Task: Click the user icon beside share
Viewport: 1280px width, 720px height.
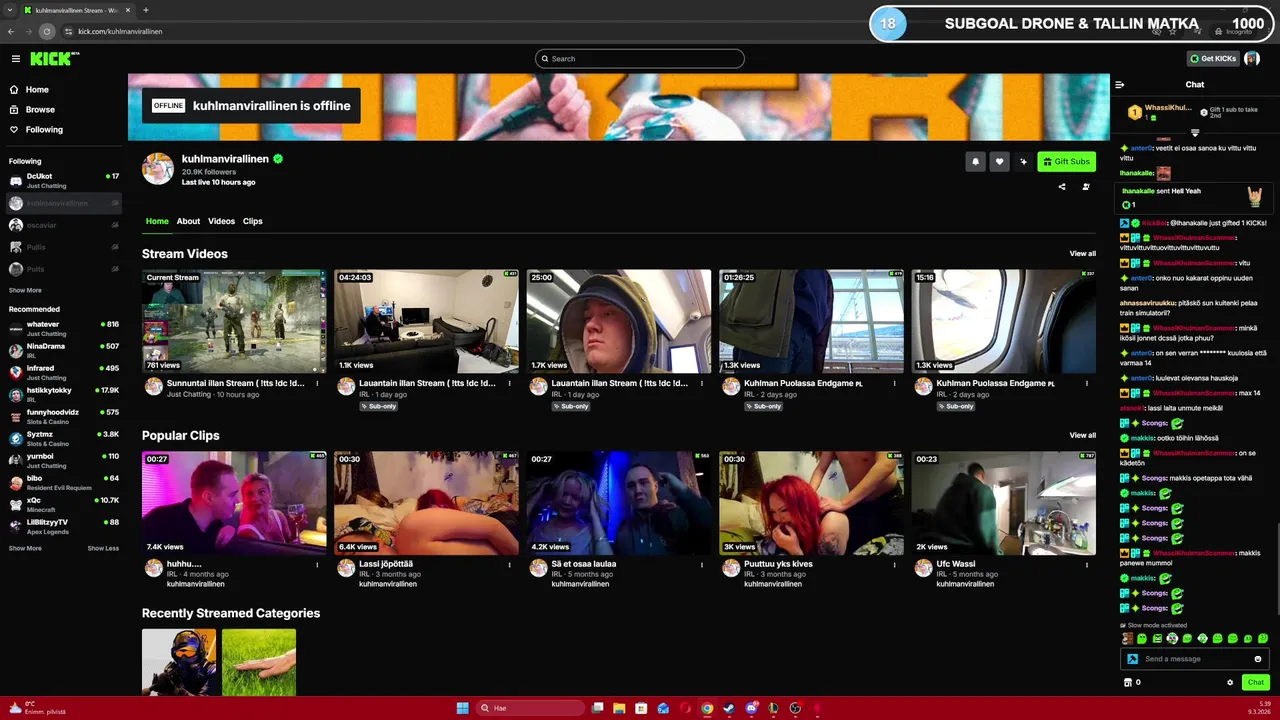Action: coord(1086,187)
